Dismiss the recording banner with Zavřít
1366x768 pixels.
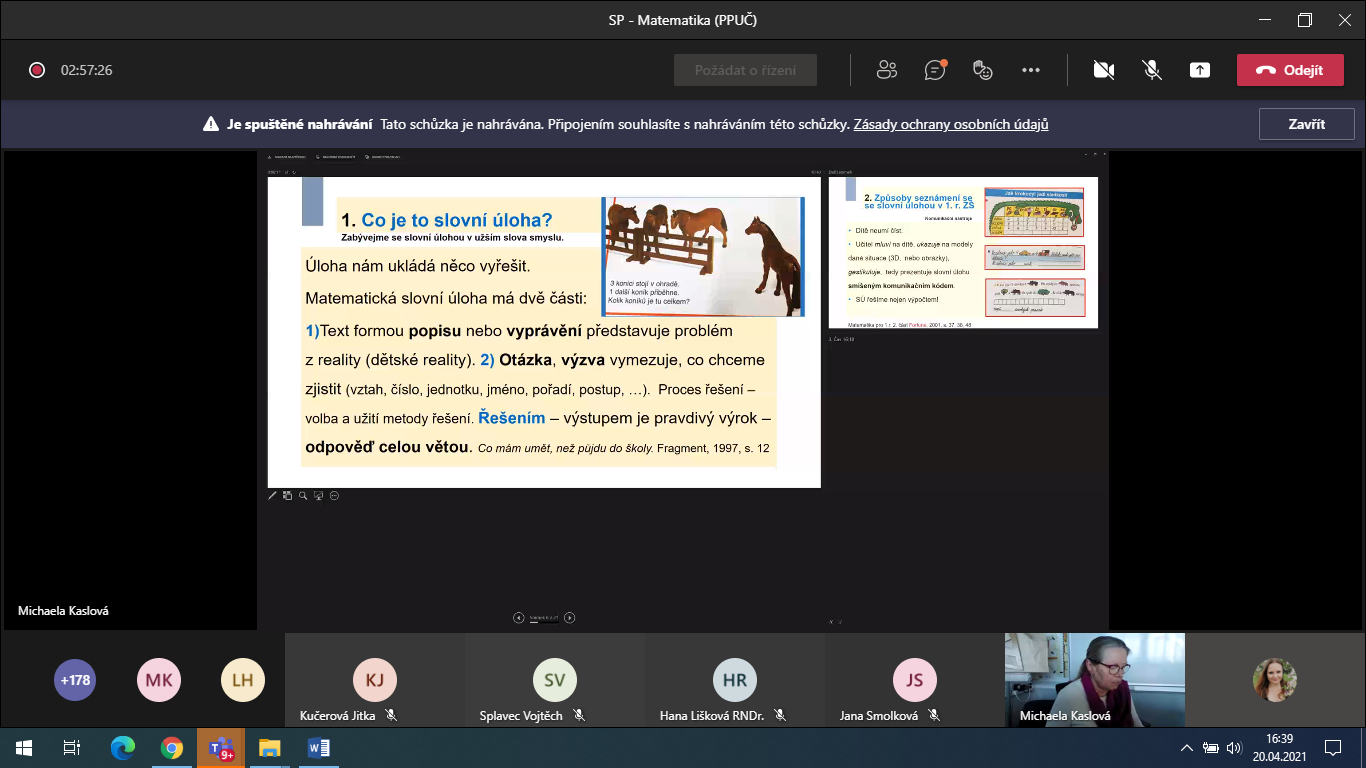pyautogui.click(x=1306, y=124)
